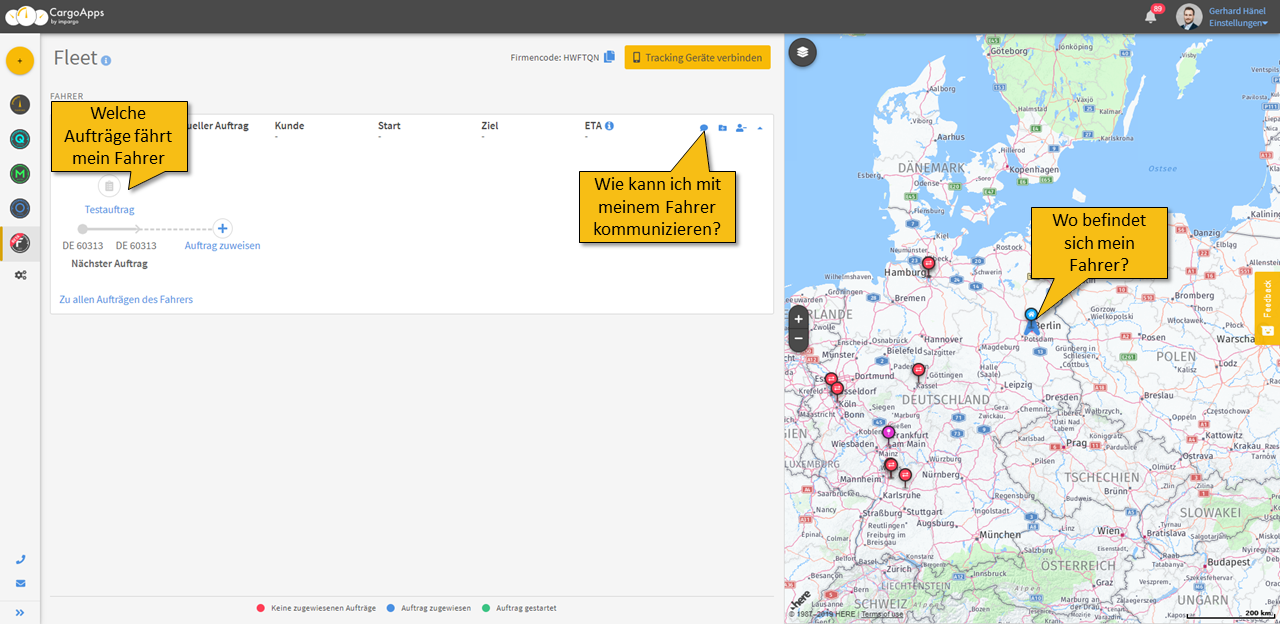Expand the sidebar with double chevron

[x=20, y=612]
